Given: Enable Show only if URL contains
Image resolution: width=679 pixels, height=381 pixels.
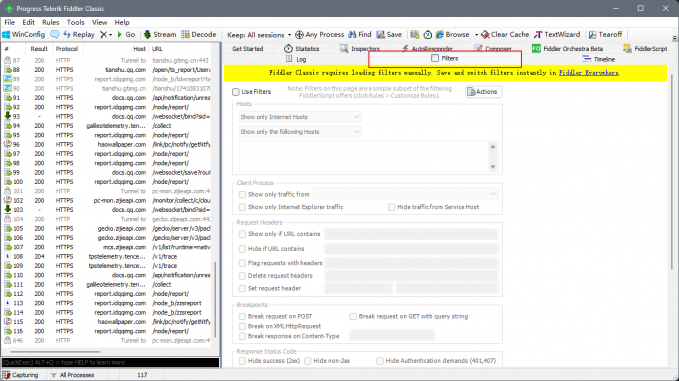Looking at the screenshot, I should pos(242,234).
